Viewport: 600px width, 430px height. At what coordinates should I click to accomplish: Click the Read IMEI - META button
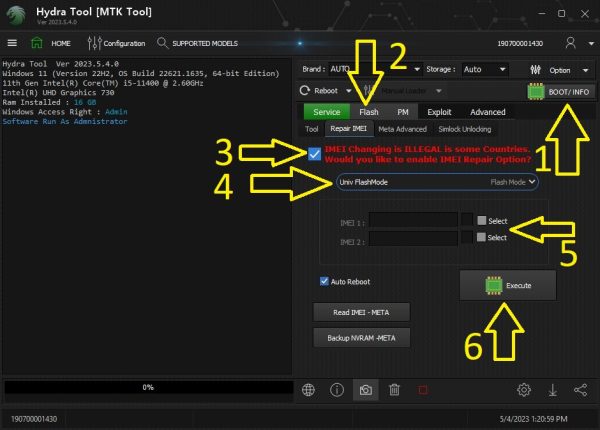[361, 312]
